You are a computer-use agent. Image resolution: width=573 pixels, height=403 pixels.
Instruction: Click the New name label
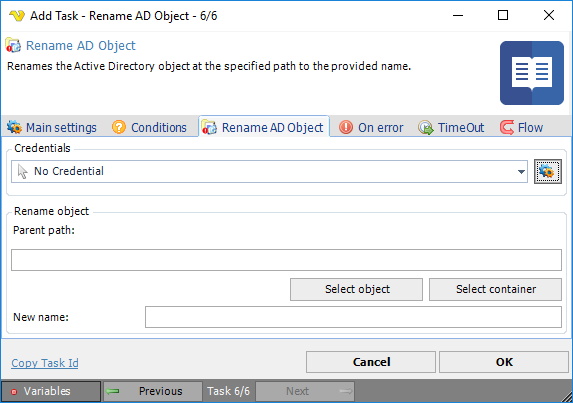(41, 317)
